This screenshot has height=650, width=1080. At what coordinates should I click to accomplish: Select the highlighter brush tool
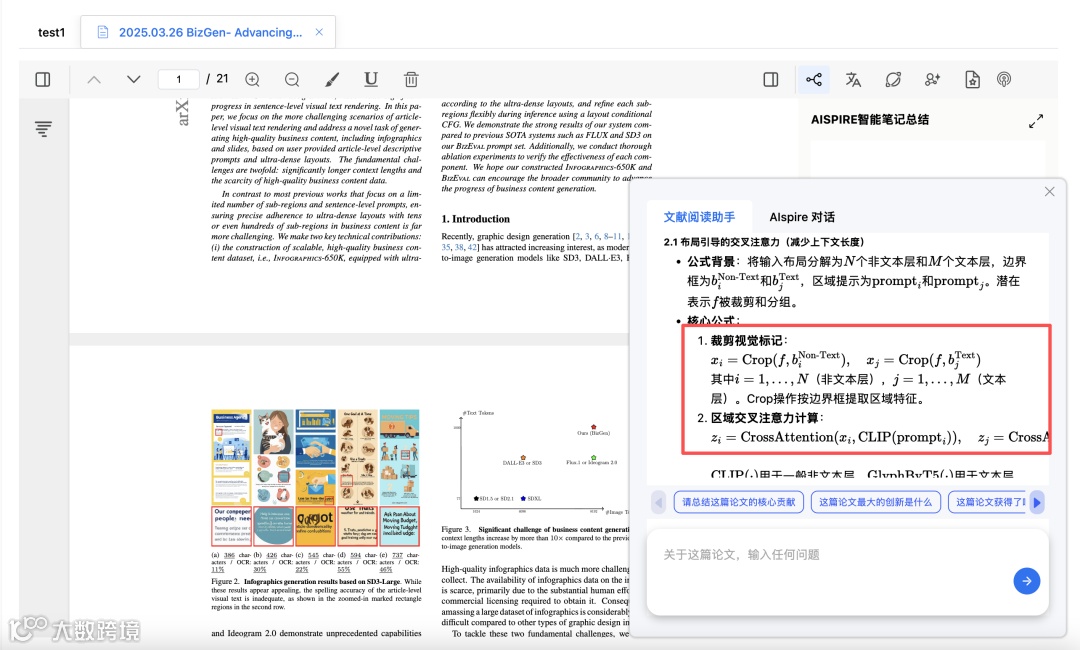[x=332, y=80]
